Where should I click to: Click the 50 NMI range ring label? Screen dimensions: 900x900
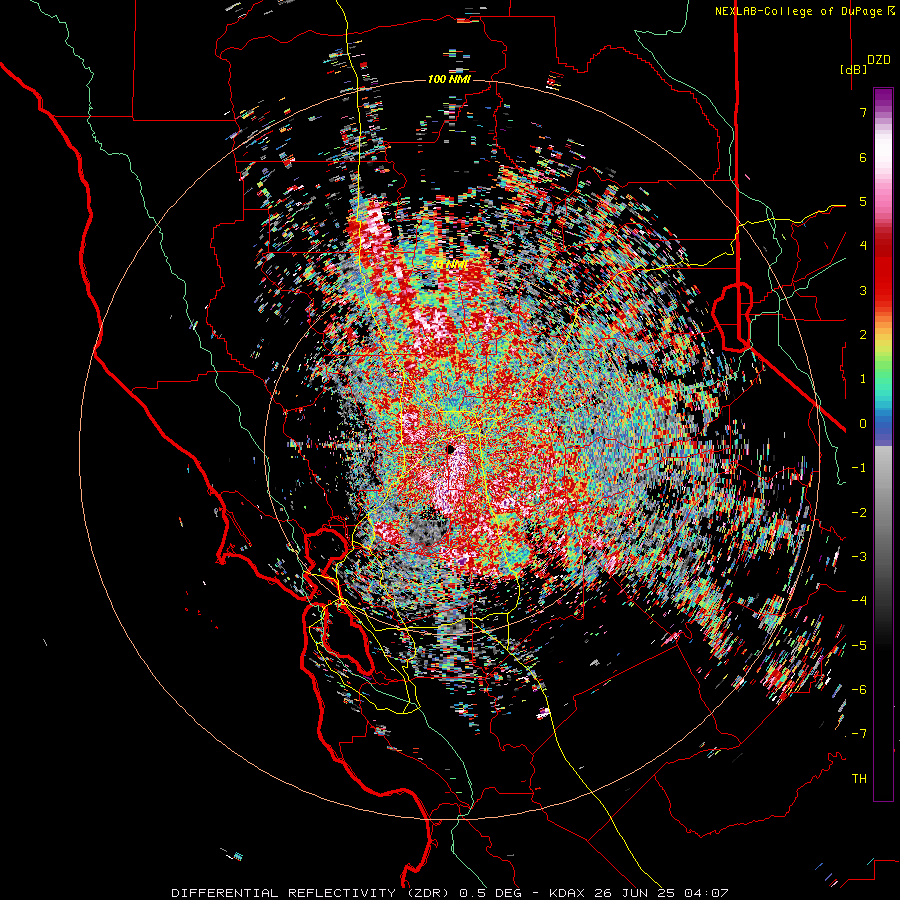coord(450,265)
